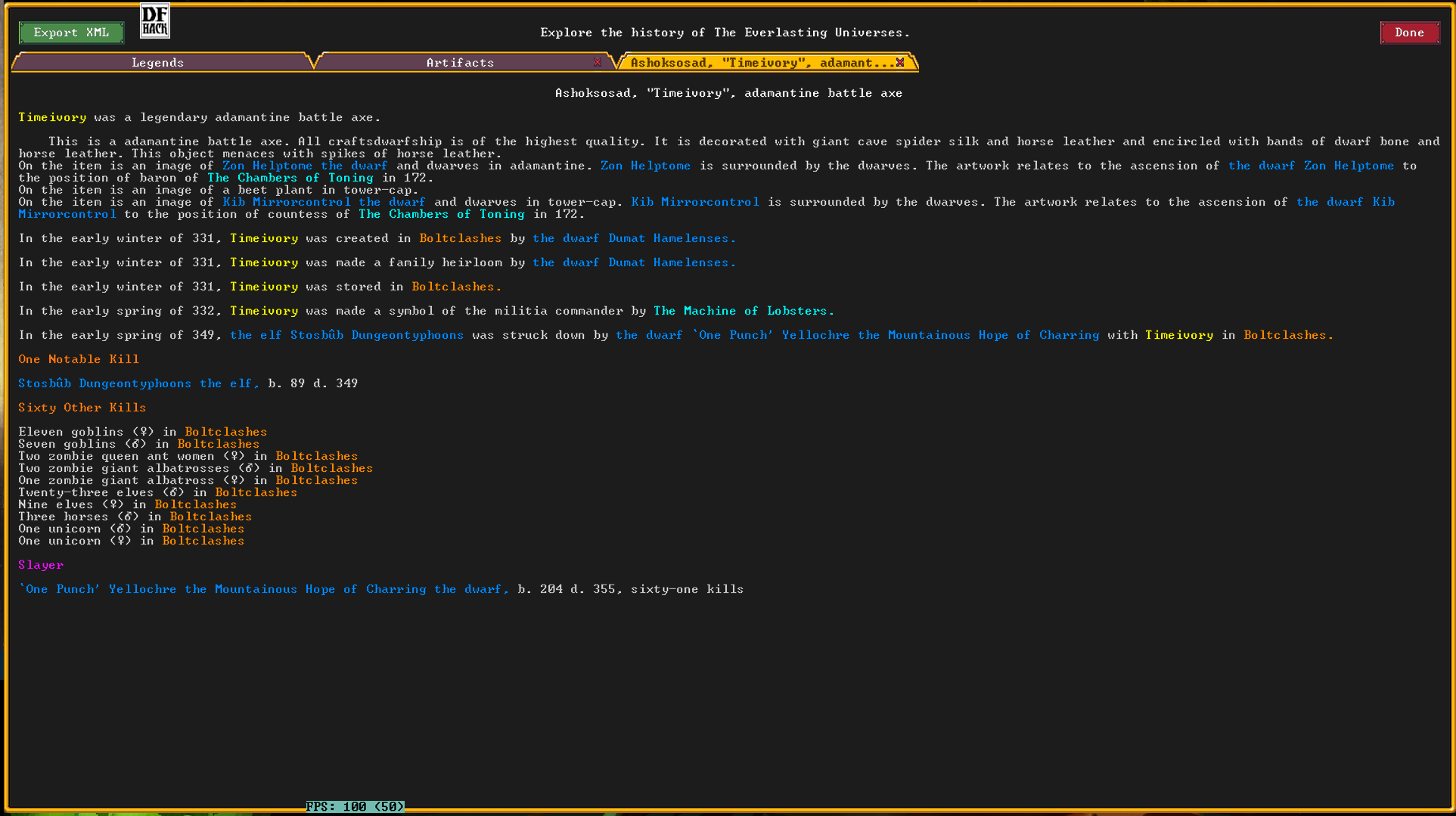Open Boltclashes link in the One unicorn (♀) row
Image resolution: width=1456 pixels, height=816 pixels.
pos(203,541)
